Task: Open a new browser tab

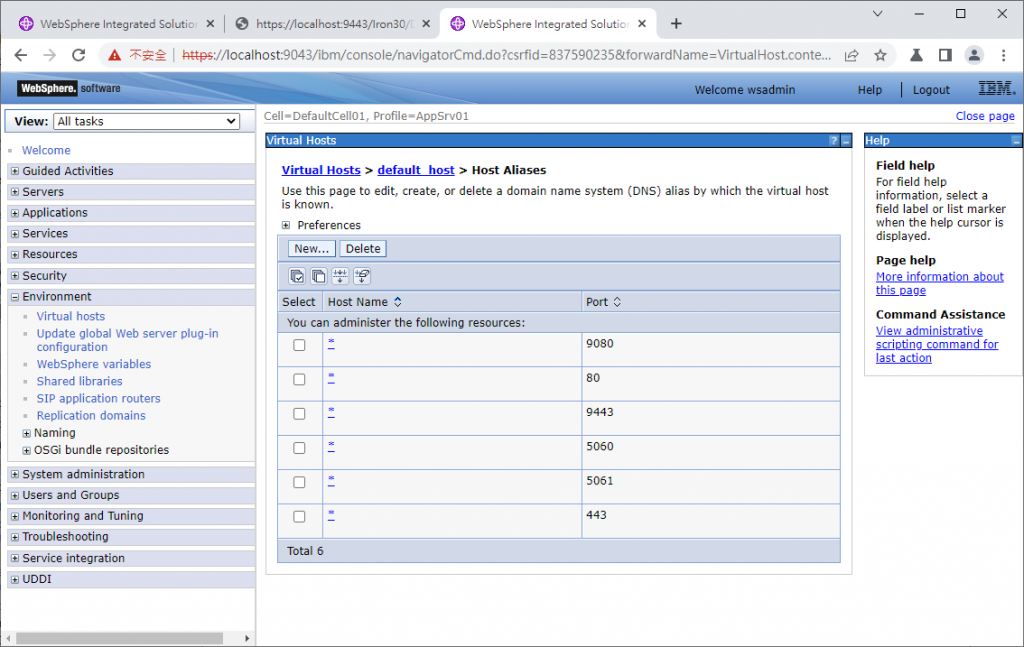Action: tap(676, 24)
